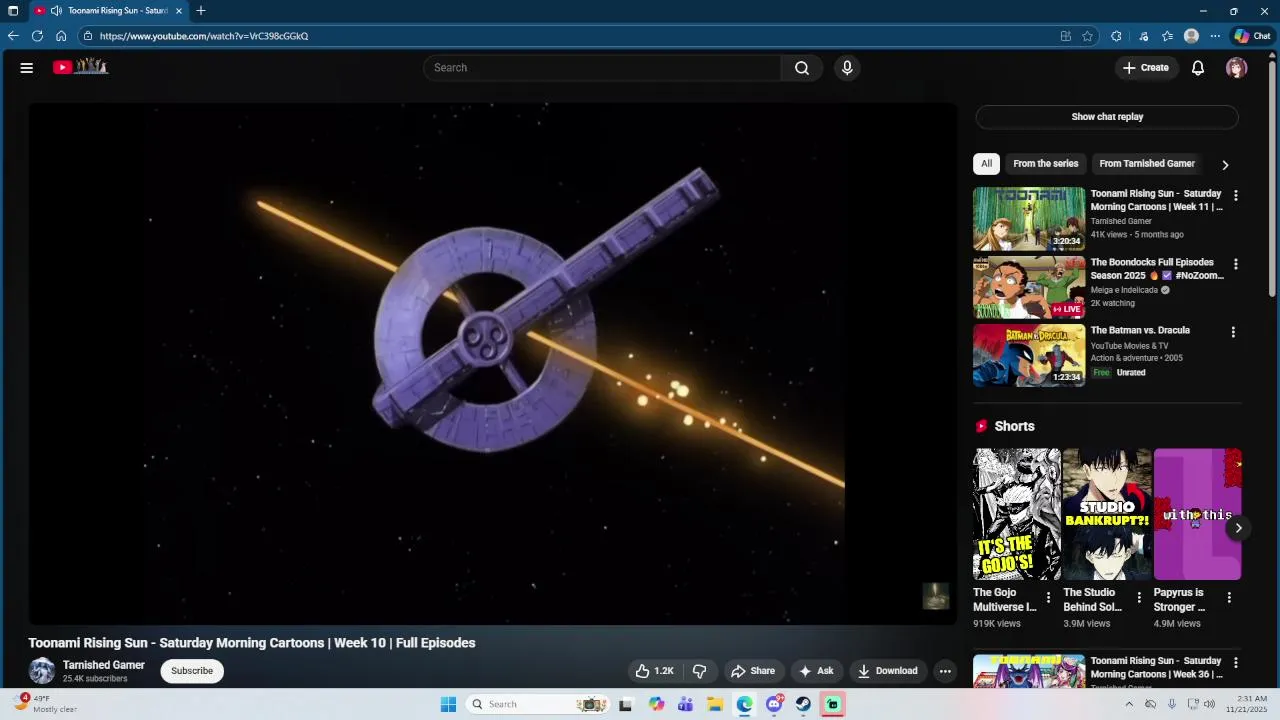Open the Copilot Chat button
1280x720 pixels.
coord(1253,36)
